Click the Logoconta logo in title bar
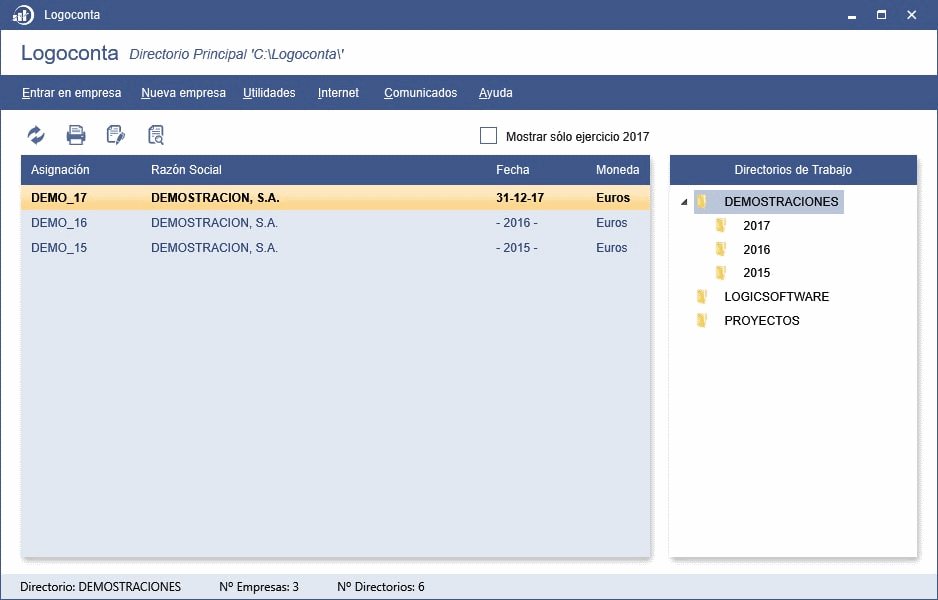 tap(22, 15)
